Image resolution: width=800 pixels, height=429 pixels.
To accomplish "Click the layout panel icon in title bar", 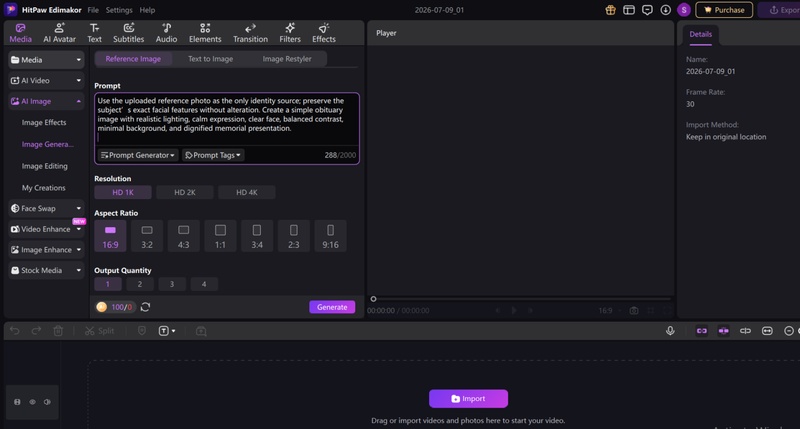I will point(629,10).
